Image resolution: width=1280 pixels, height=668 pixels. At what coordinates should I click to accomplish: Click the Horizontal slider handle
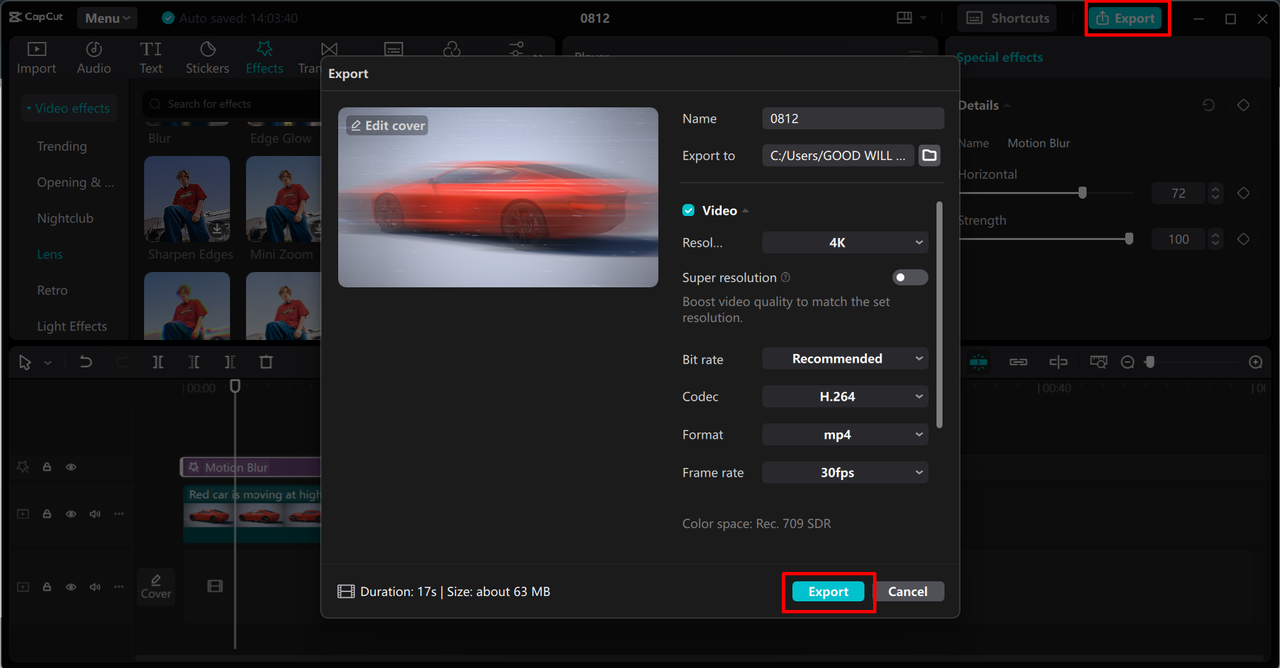click(x=1082, y=193)
